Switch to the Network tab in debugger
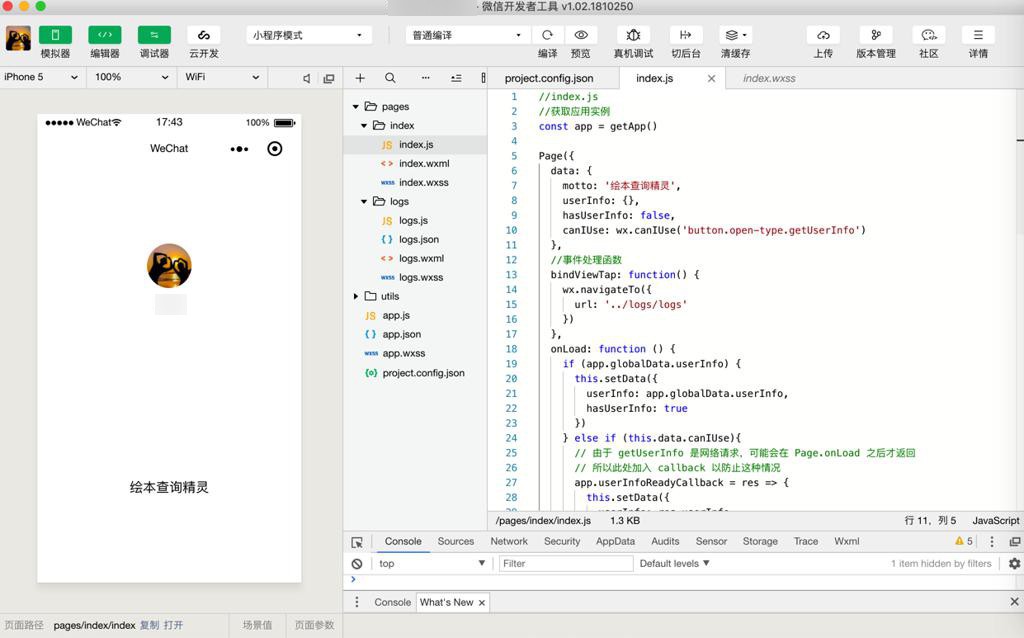This screenshot has height=638, width=1024. coord(508,541)
